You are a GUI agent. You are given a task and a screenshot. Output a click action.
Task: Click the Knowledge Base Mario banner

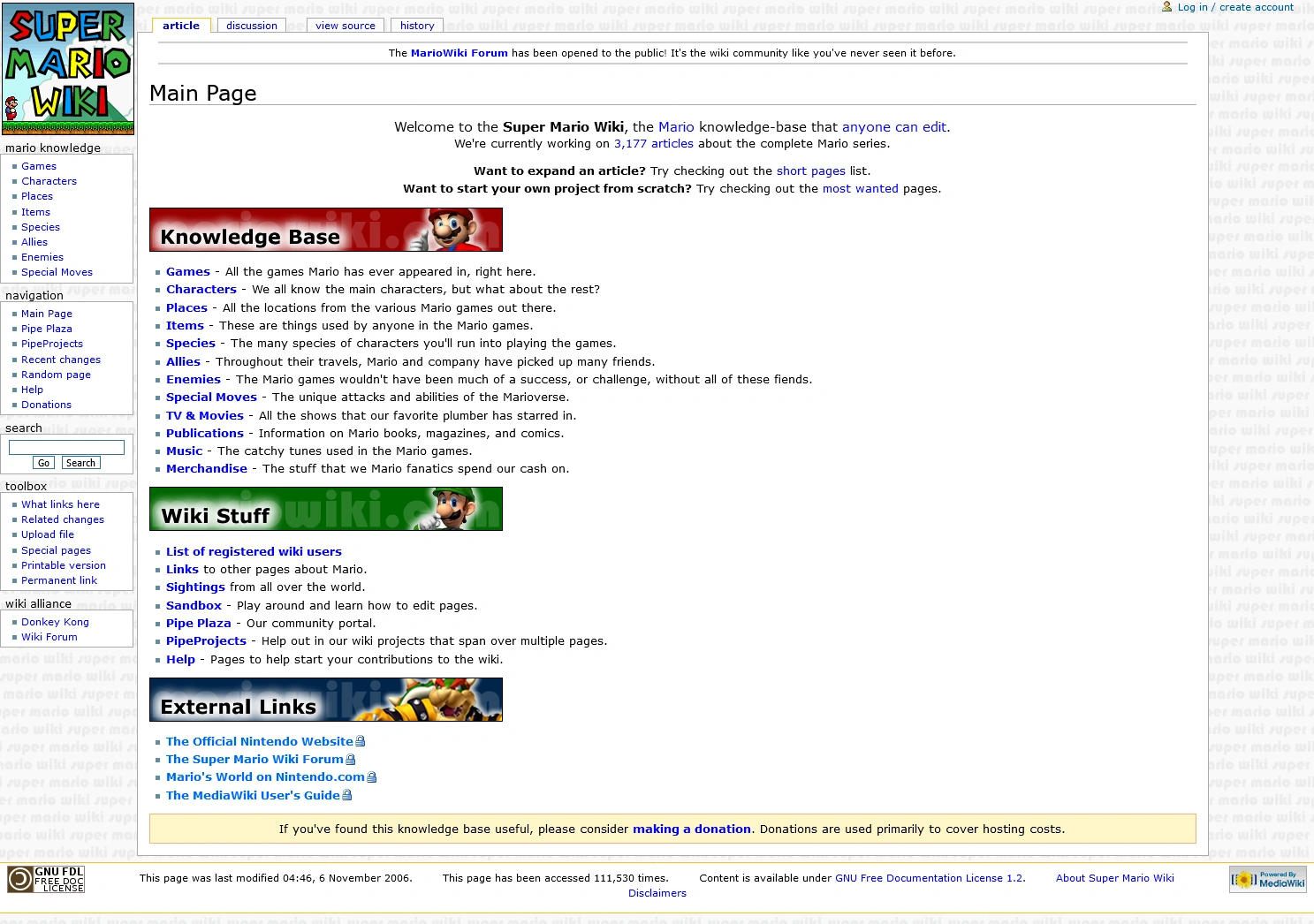(326, 230)
